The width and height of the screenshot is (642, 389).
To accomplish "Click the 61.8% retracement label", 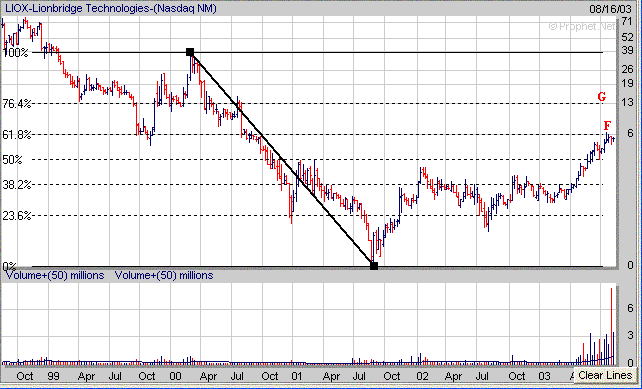I will coord(17,135).
